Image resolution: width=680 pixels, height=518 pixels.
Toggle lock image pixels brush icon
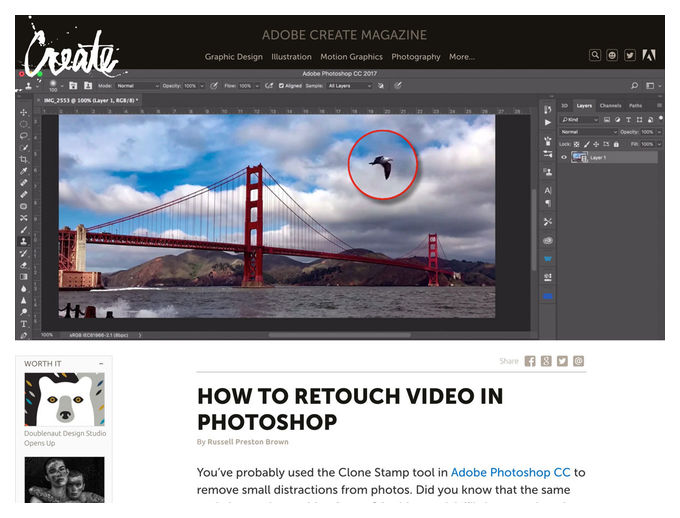click(586, 144)
